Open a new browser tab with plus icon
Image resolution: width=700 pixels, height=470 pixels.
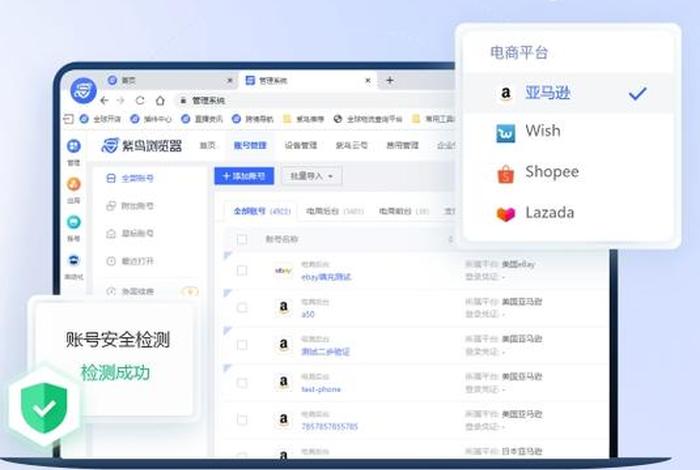389,80
